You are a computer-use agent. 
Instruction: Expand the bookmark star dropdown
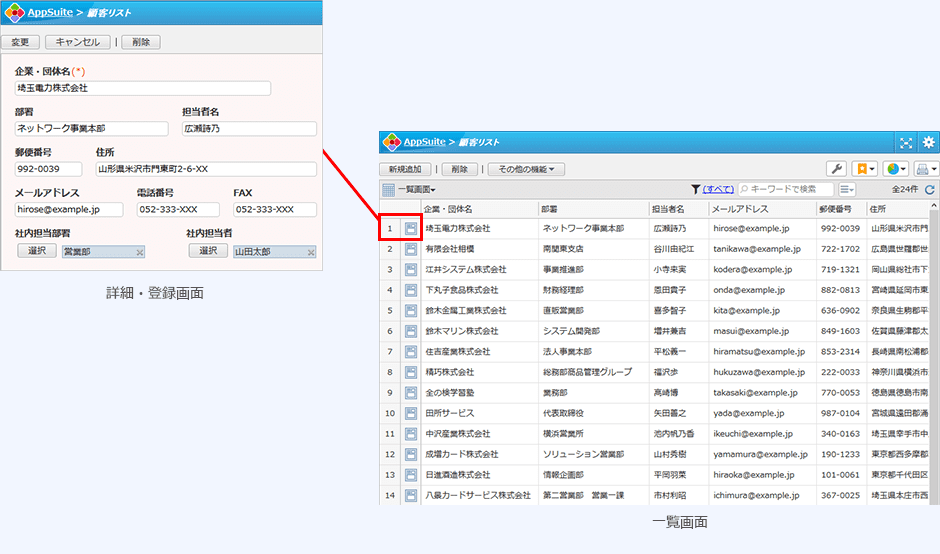coord(866,170)
